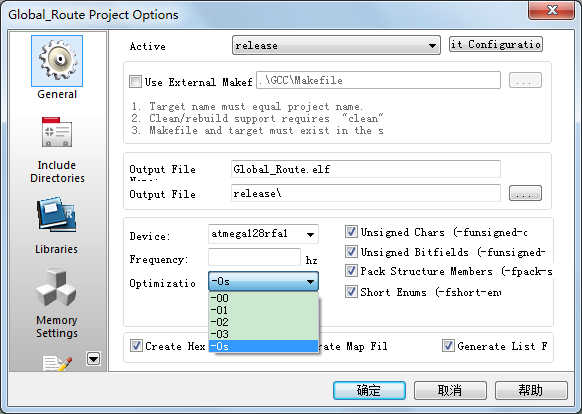The height and width of the screenshot is (414, 582).
Task: Cancel the dialog with 取消
Action: pos(450,390)
